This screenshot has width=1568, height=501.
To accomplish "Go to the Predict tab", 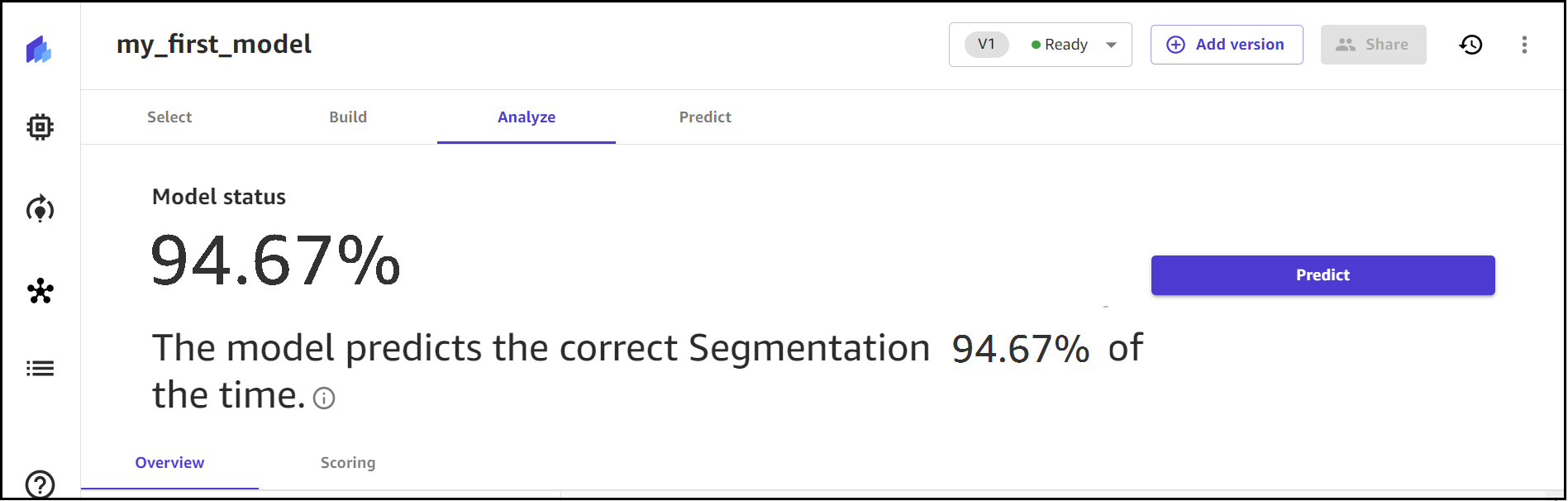I will pyautogui.click(x=705, y=117).
